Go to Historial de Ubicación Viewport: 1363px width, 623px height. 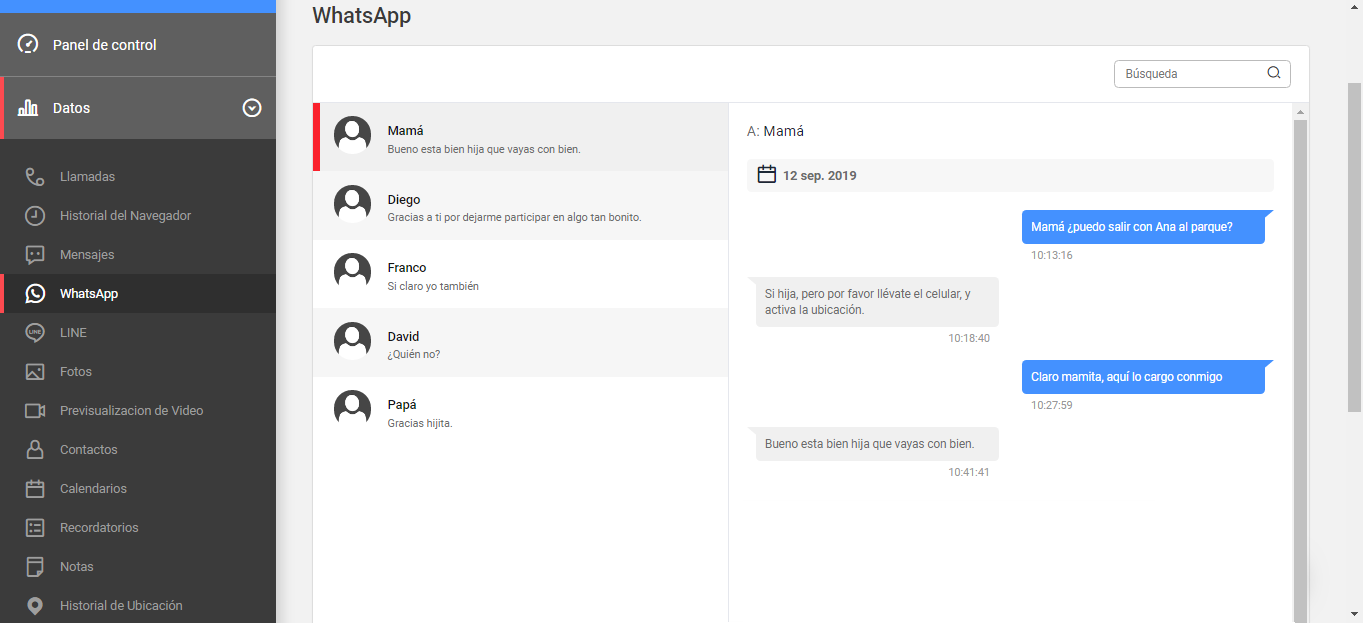click(138, 606)
